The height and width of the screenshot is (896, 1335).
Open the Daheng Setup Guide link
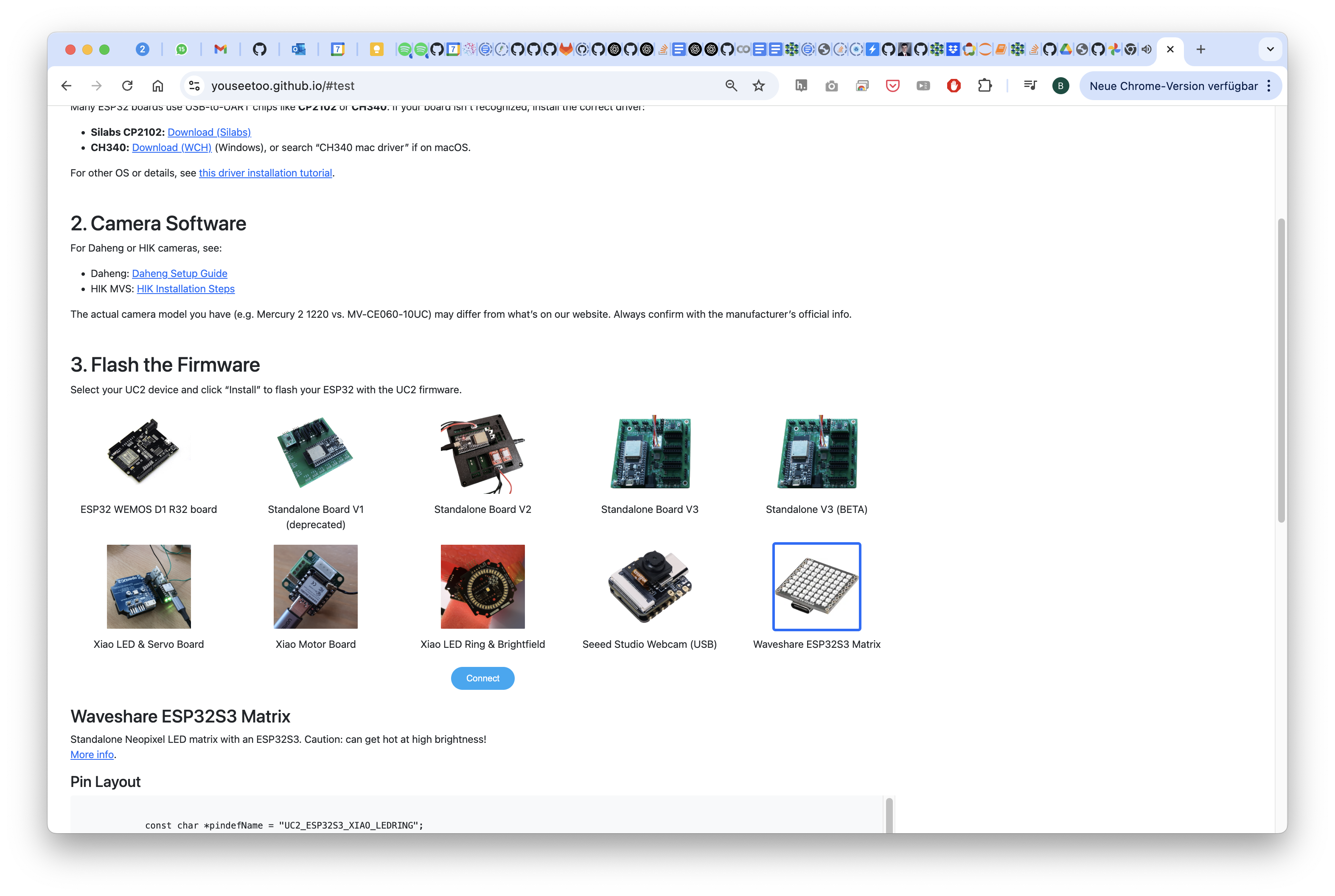click(x=179, y=273)
